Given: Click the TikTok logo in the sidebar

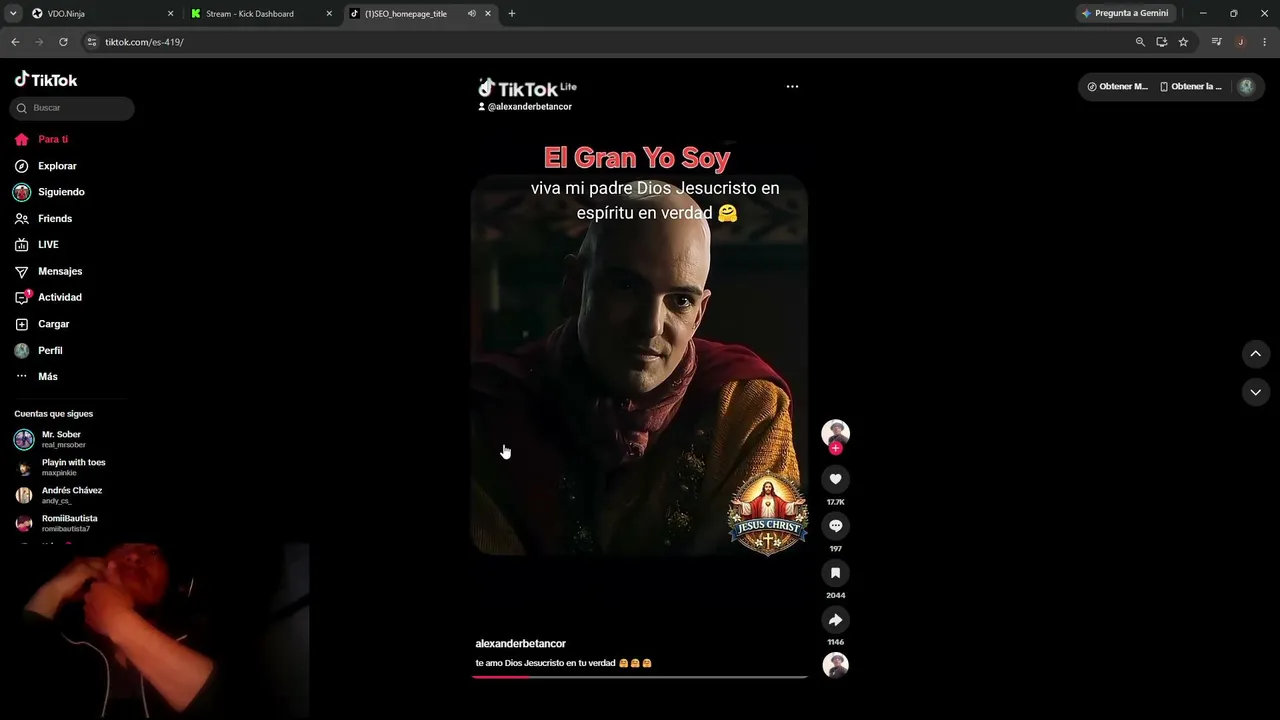Looking at the screenshot, I should 45,80.
